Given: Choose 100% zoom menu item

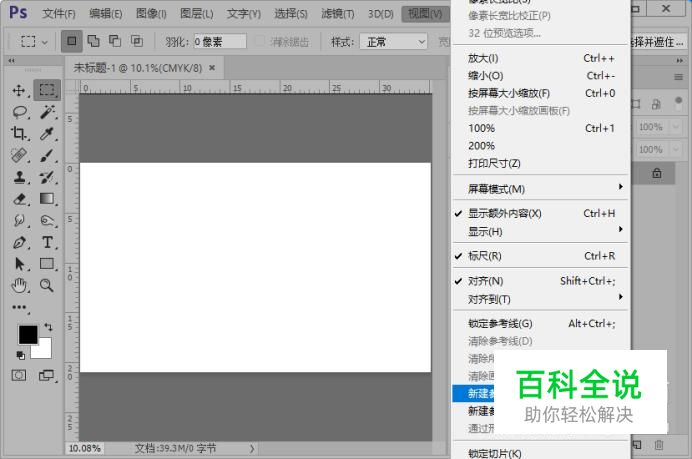Looking at the screenshot, I should (540, 128).
